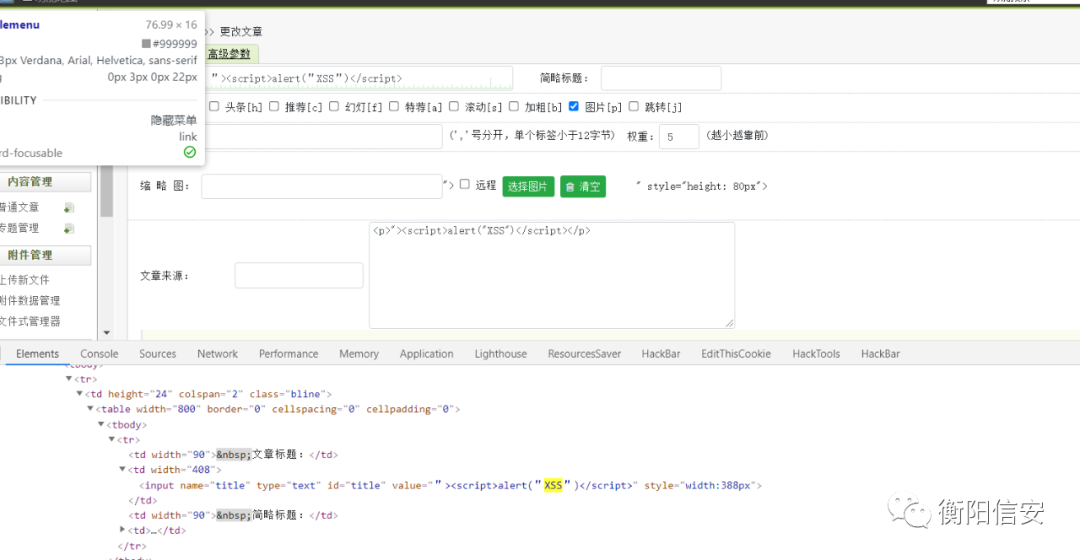Click the 文章来源 input field
Viewport: 1080px width, 560px height.
[x=299, y=276]
